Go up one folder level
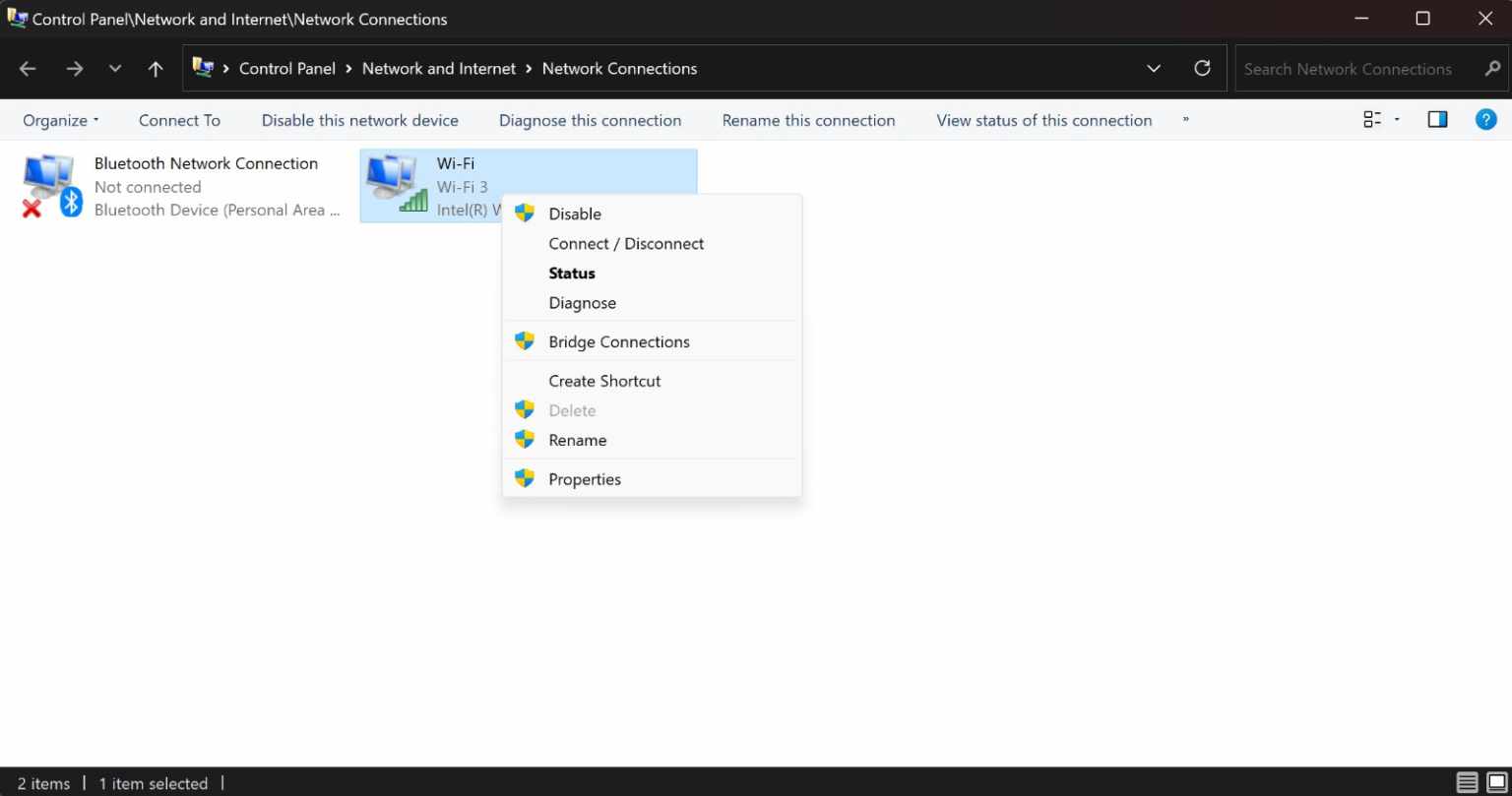The height and width of the screenshot is (796, 1512). point(155,69)
